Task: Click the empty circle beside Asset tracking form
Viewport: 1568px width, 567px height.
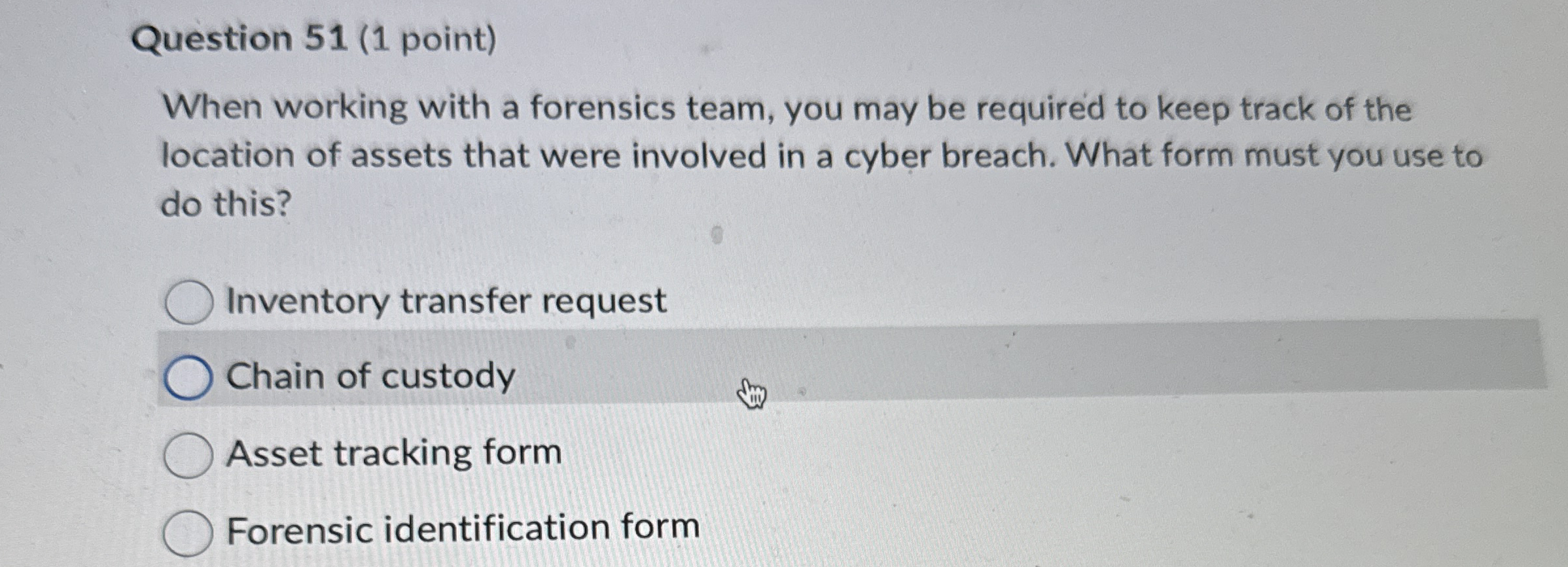Action: [x=188, y=454]
